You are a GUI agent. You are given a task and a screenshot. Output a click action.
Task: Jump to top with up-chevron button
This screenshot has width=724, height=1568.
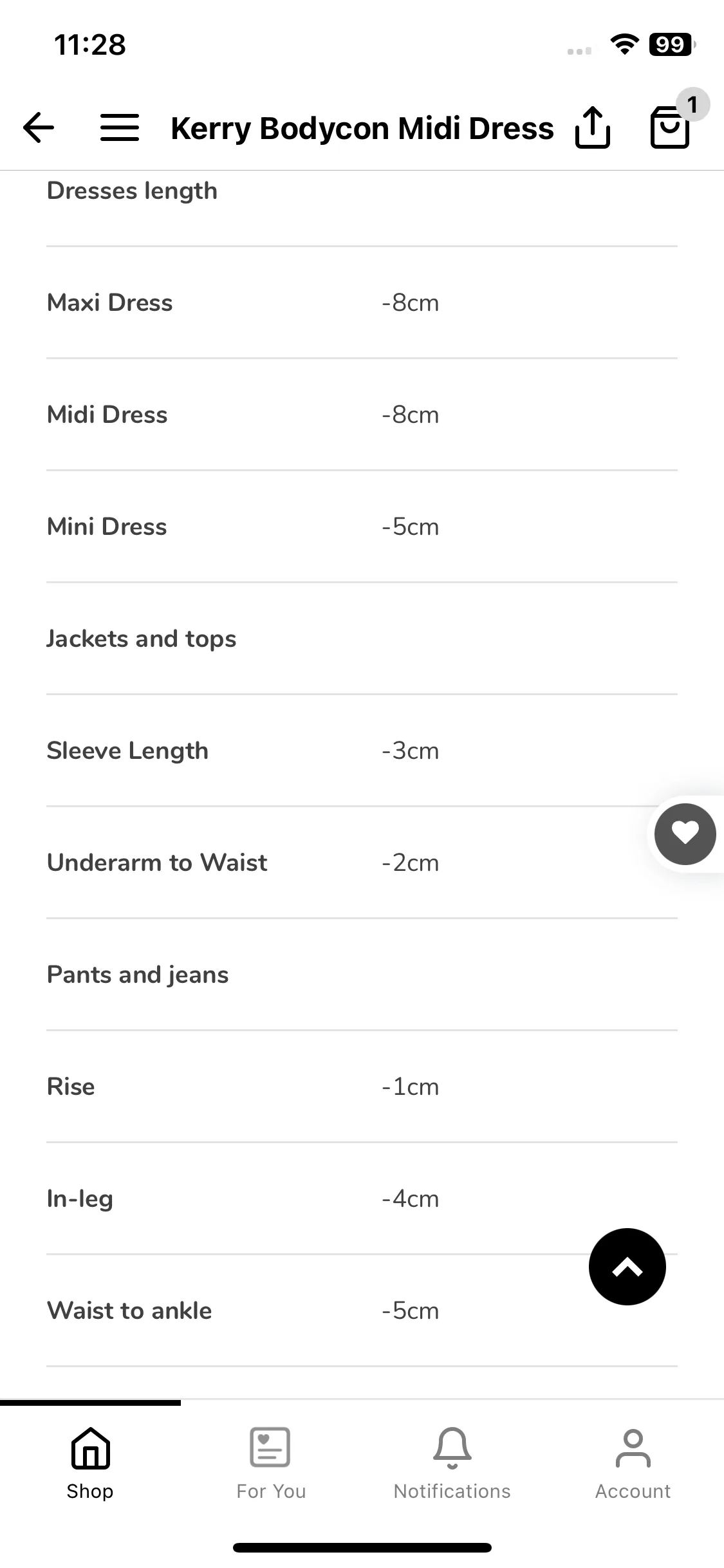[627, 1267]
